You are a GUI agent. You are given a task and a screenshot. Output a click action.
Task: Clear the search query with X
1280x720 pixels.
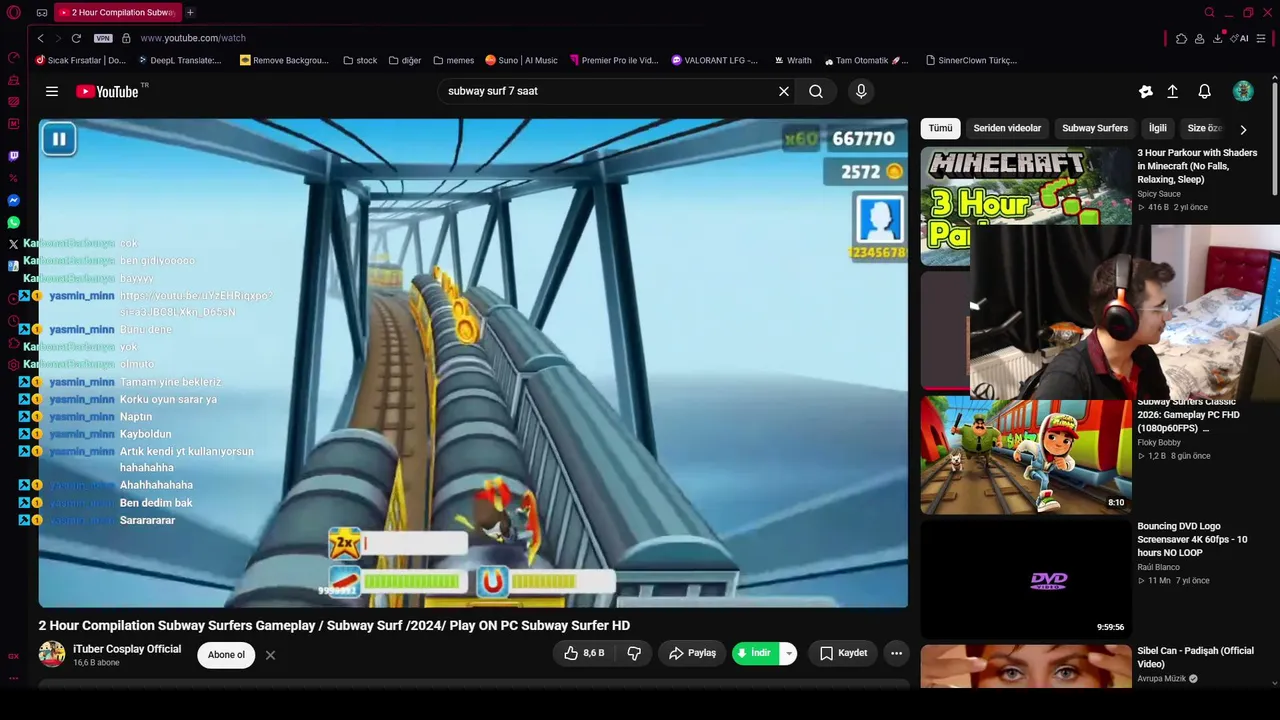[784, 91]
